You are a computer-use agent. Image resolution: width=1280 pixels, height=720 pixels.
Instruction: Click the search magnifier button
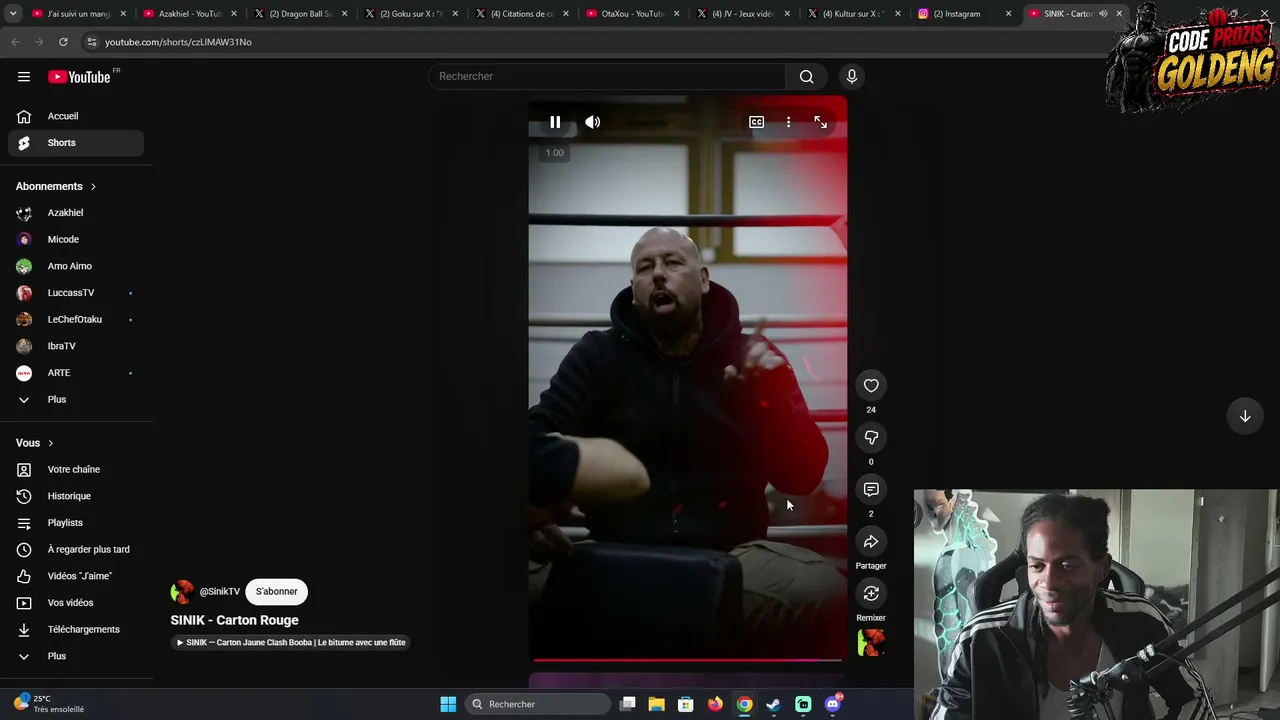(806, 77)
